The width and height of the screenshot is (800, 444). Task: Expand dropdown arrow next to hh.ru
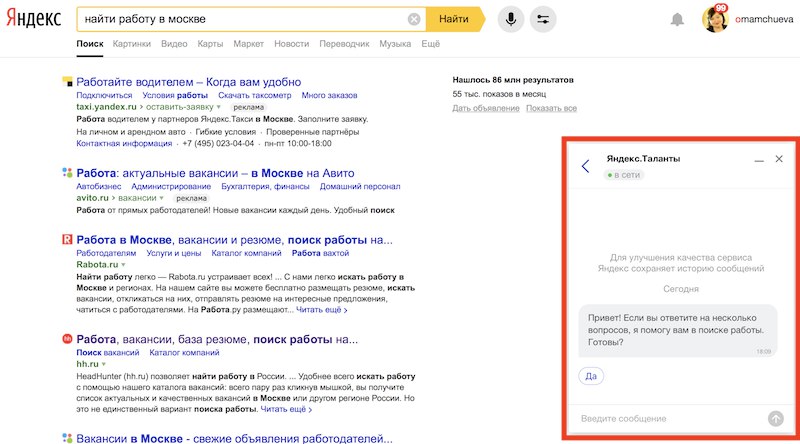[x=104, y=364]
